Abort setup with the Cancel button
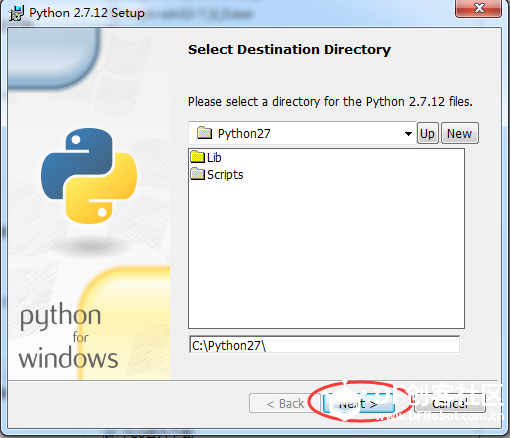The height and width of the screenshot is (438, 510). pyautogui.click(x=450, y=403)
